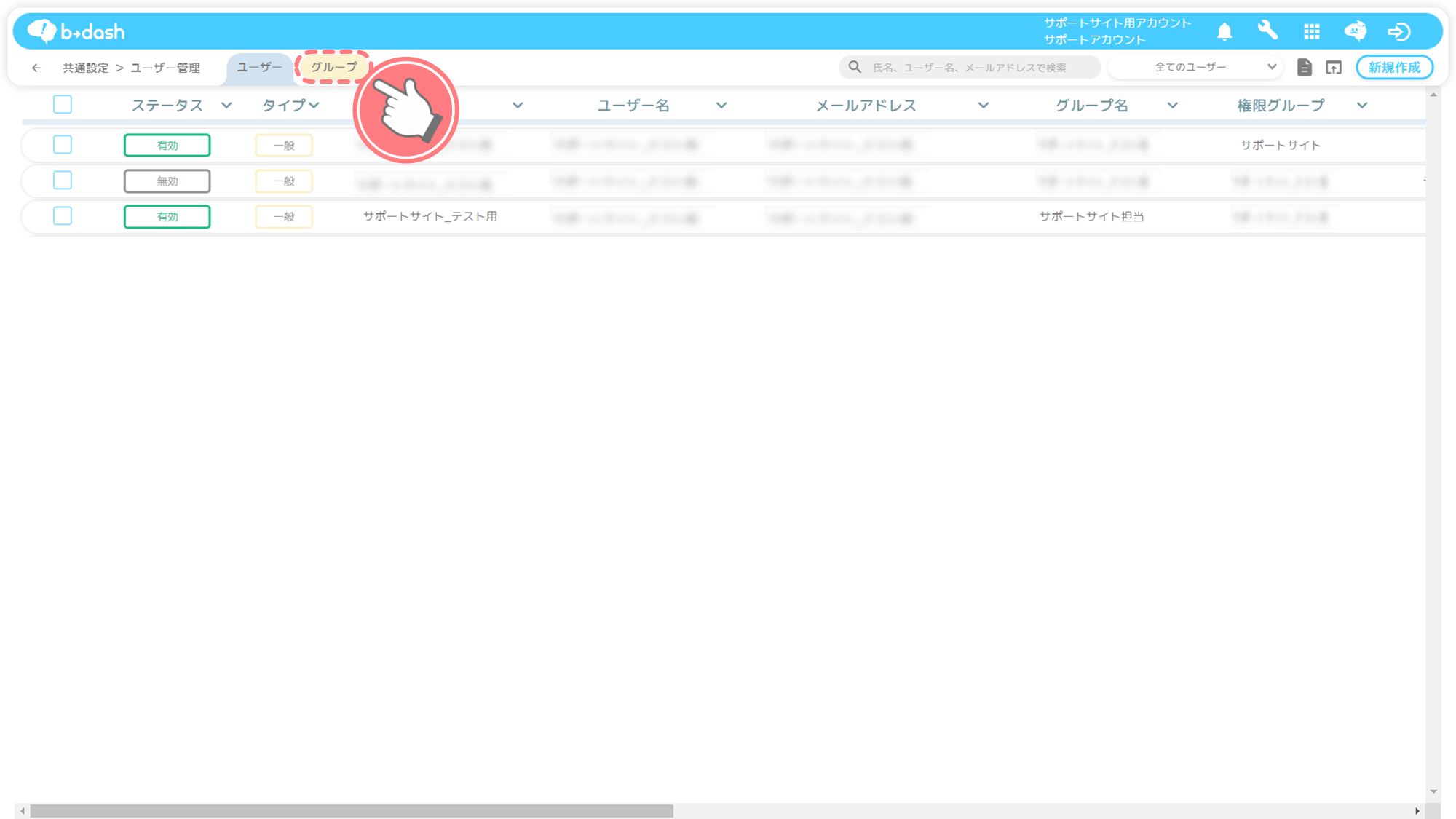The width and height of the screenshot is (1456, 819).
Task: Select the ユーザー tab
Action: coord(260,67)
